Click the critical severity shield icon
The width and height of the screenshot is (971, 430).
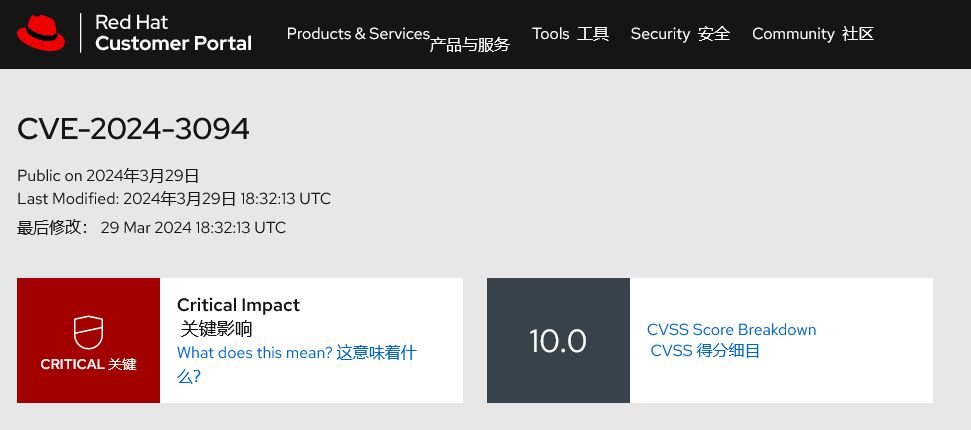[x=88, y=330]
